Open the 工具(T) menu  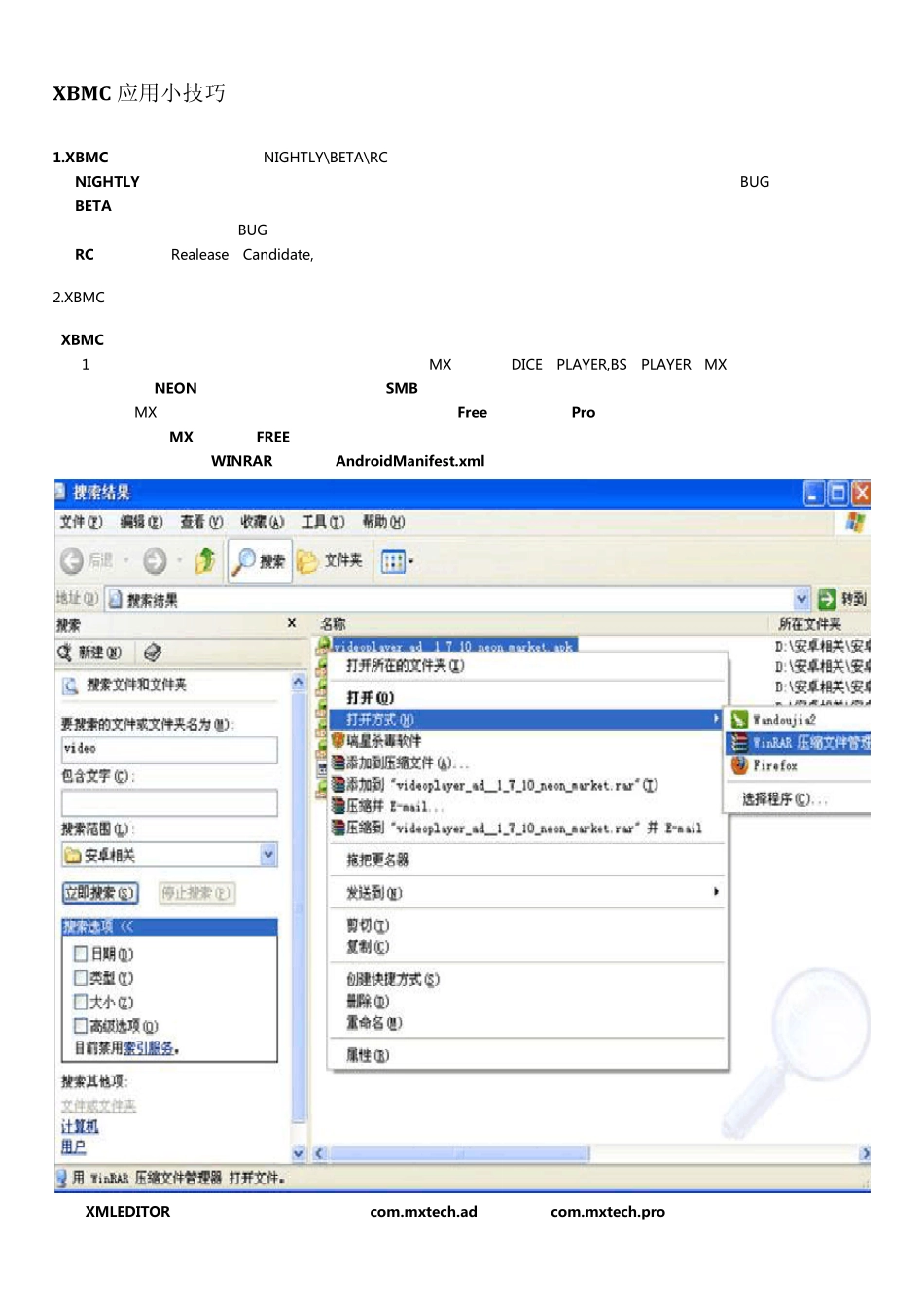pos(323,522)
